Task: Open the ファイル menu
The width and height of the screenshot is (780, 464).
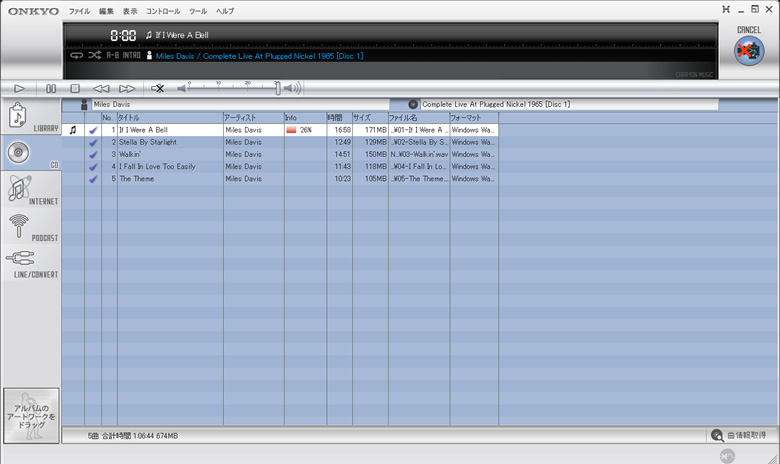Action: 79,11
